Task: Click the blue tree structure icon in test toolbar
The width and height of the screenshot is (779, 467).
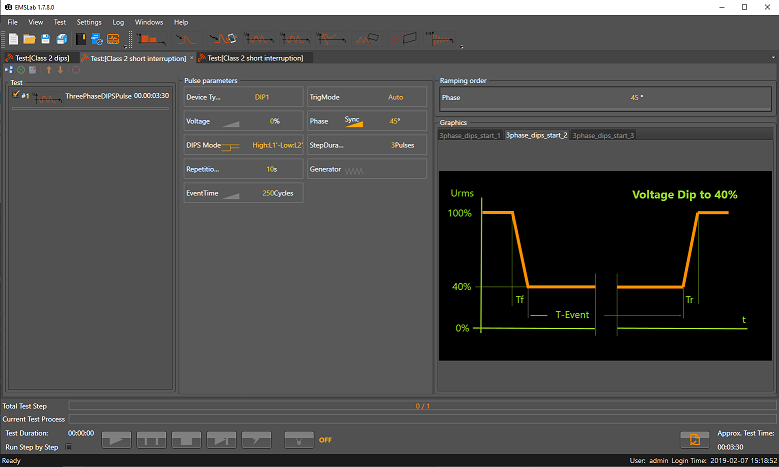Action: pyautogui.click(x=8, y=70)
